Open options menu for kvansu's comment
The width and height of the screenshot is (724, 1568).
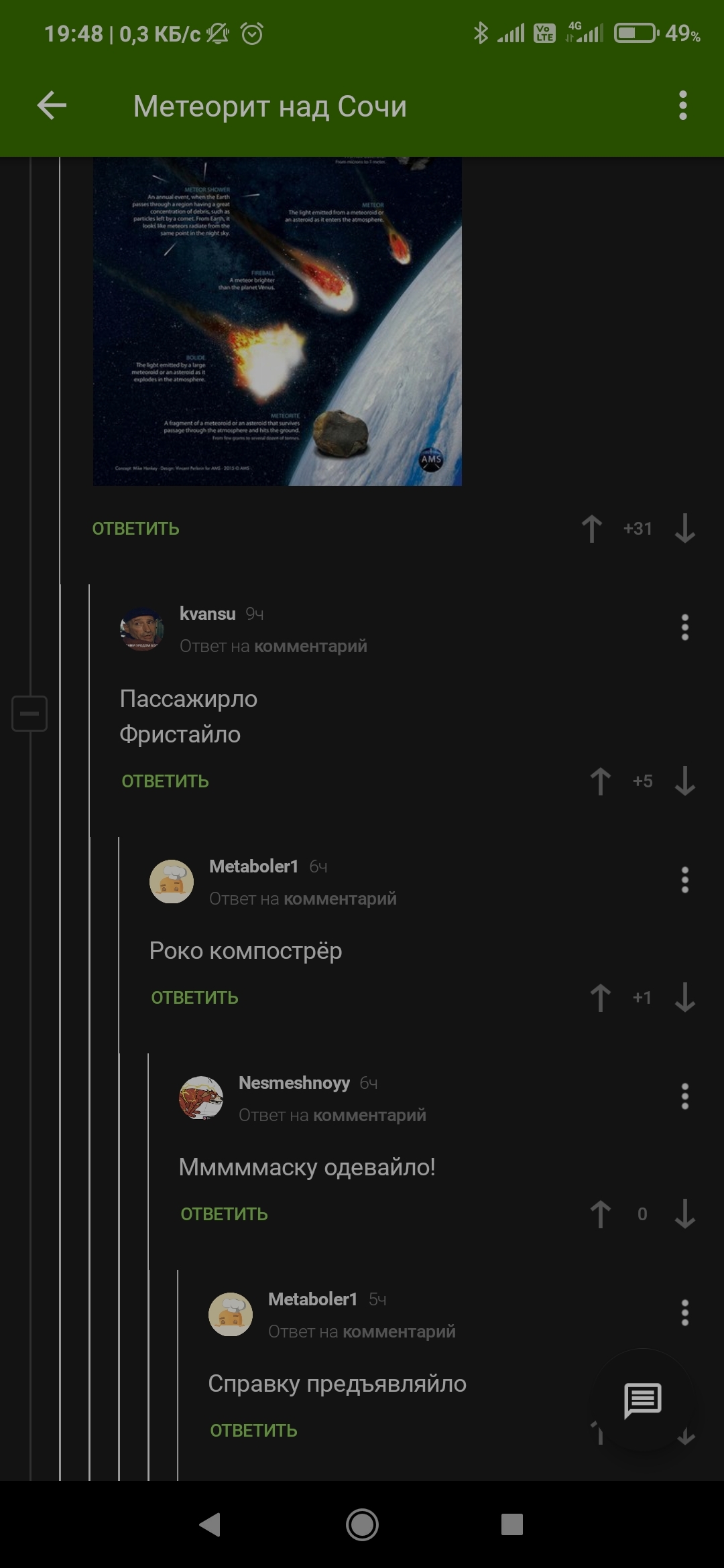pyautogui.click(x=684, y=627)
